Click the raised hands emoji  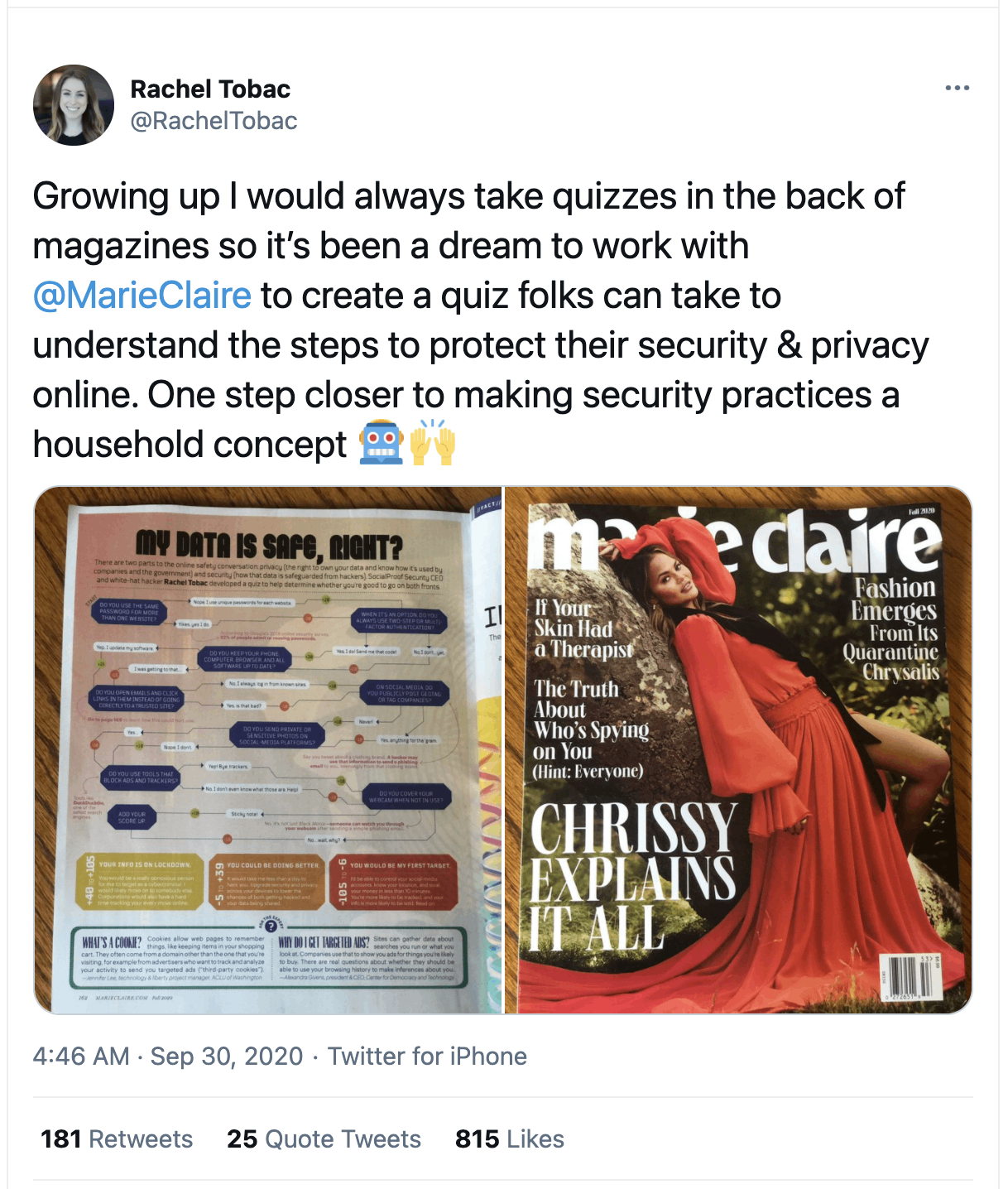pyautogui.click(x=433, y=443)
